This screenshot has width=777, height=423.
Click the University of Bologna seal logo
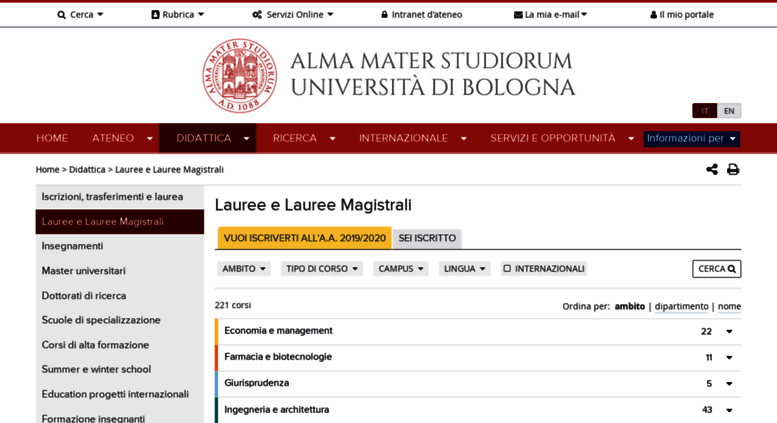[240, 76]
